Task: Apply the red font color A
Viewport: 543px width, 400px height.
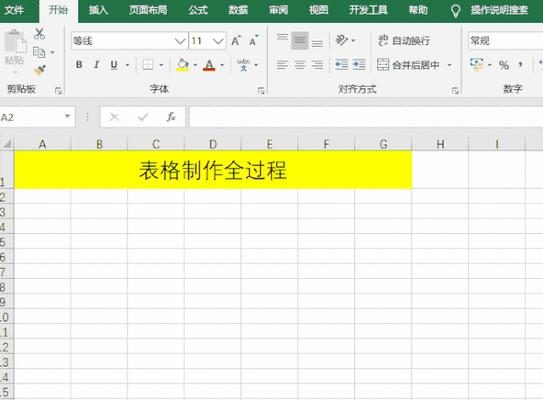Action: (x=209, y=65)
